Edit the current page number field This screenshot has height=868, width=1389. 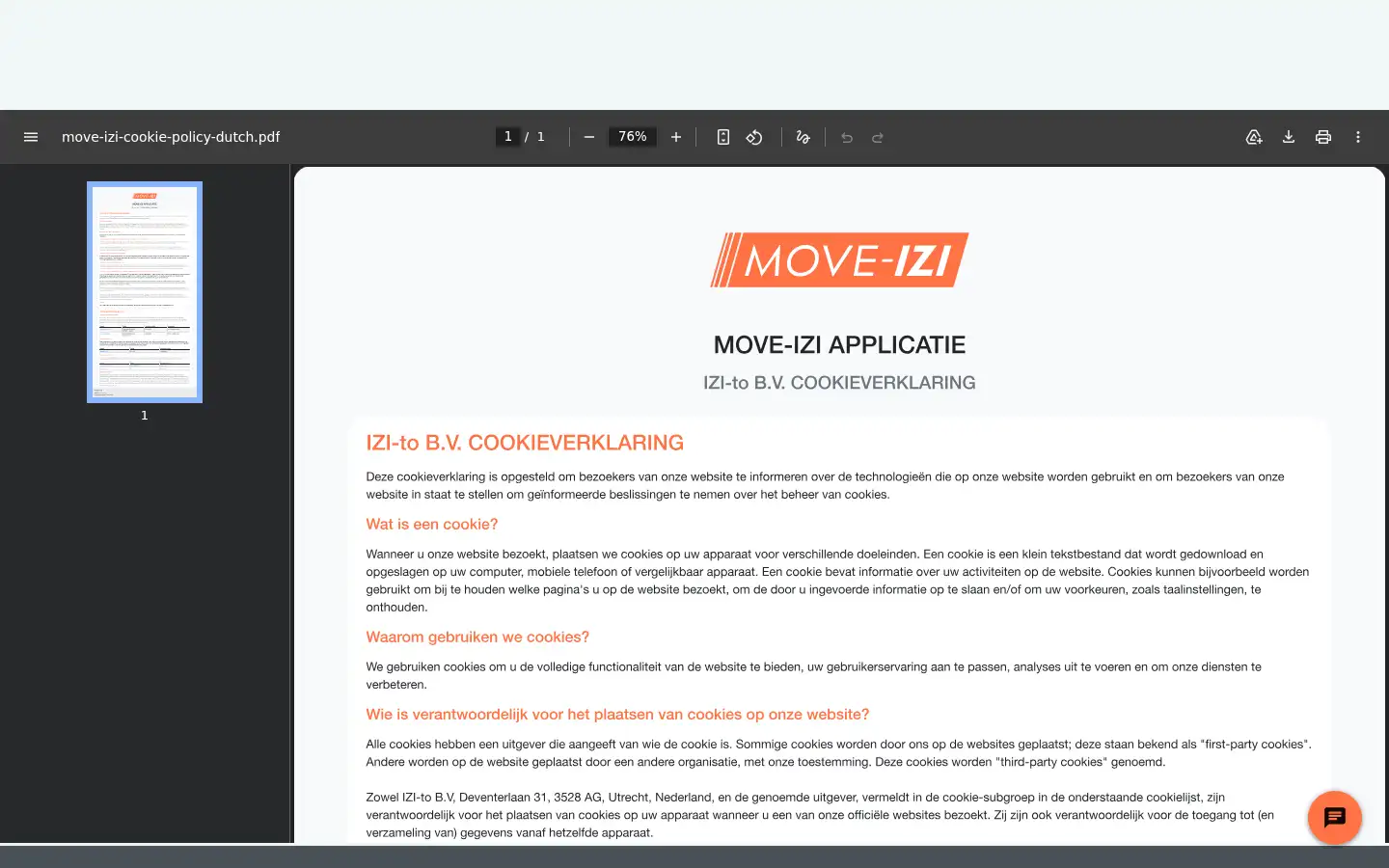tap(507, 137)
